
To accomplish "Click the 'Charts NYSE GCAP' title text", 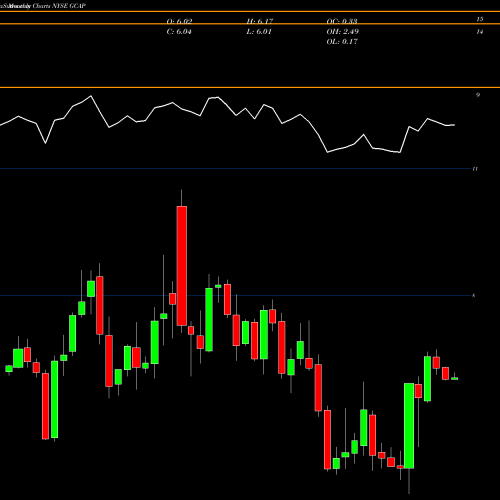I will click(59, 6).
